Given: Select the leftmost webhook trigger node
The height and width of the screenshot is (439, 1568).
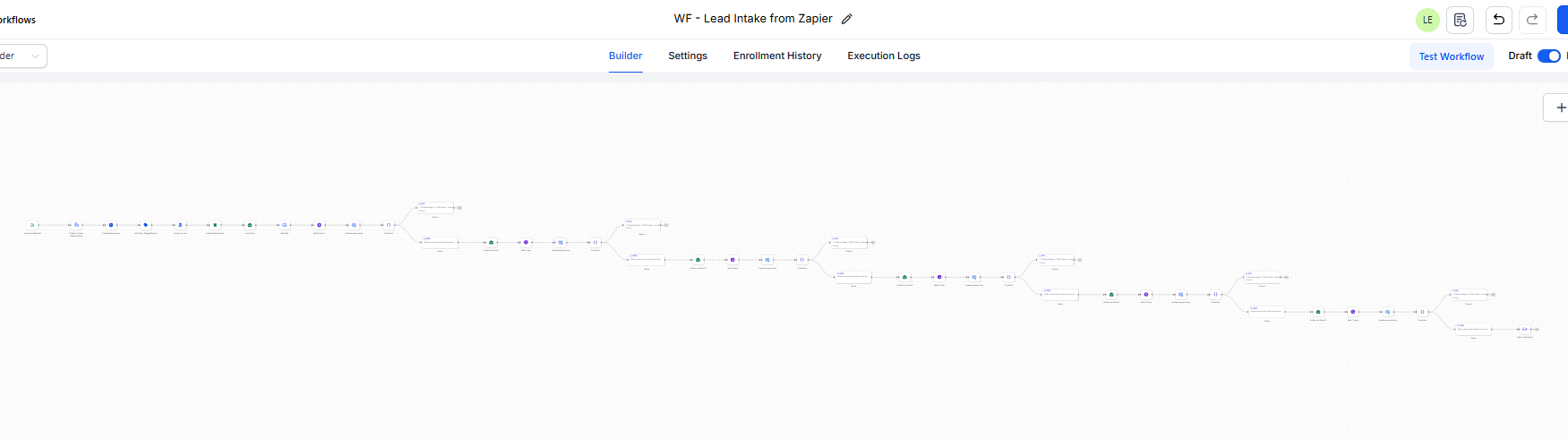Looking at the screenshot, I should coord(32,225).
